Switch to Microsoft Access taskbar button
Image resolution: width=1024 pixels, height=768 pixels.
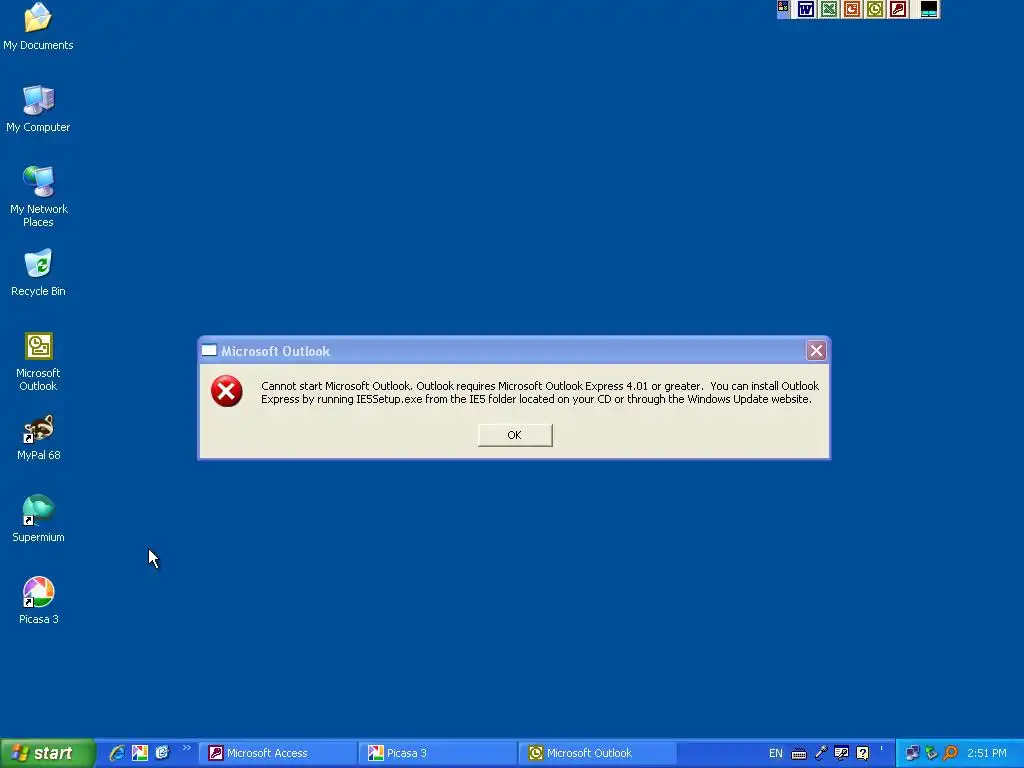278,753
